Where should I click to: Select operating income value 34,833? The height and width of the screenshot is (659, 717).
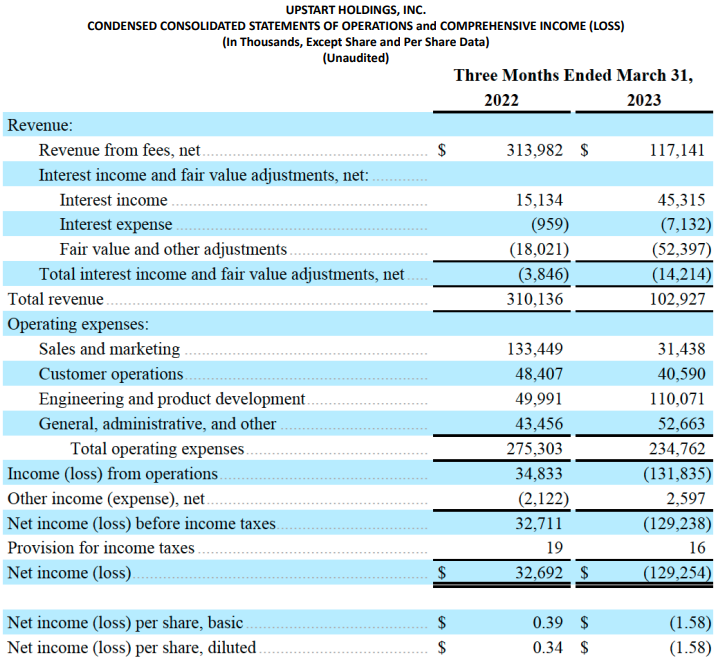pyautogui.click(x=539, y=473)
